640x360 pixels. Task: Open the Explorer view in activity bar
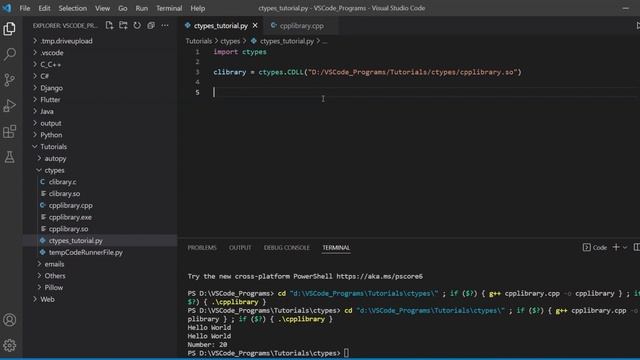click(9, 29)
